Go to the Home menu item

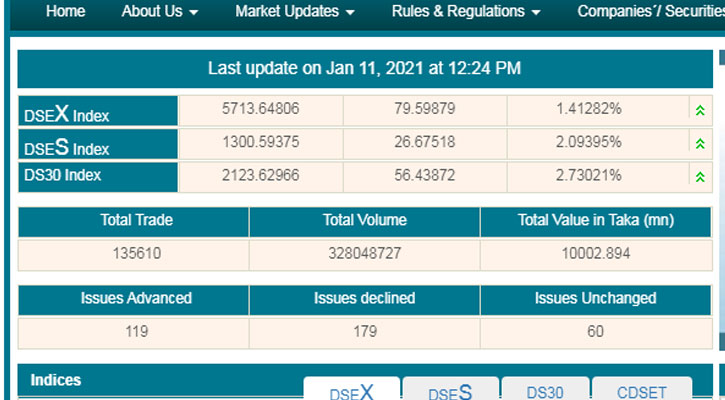point(66,12)
